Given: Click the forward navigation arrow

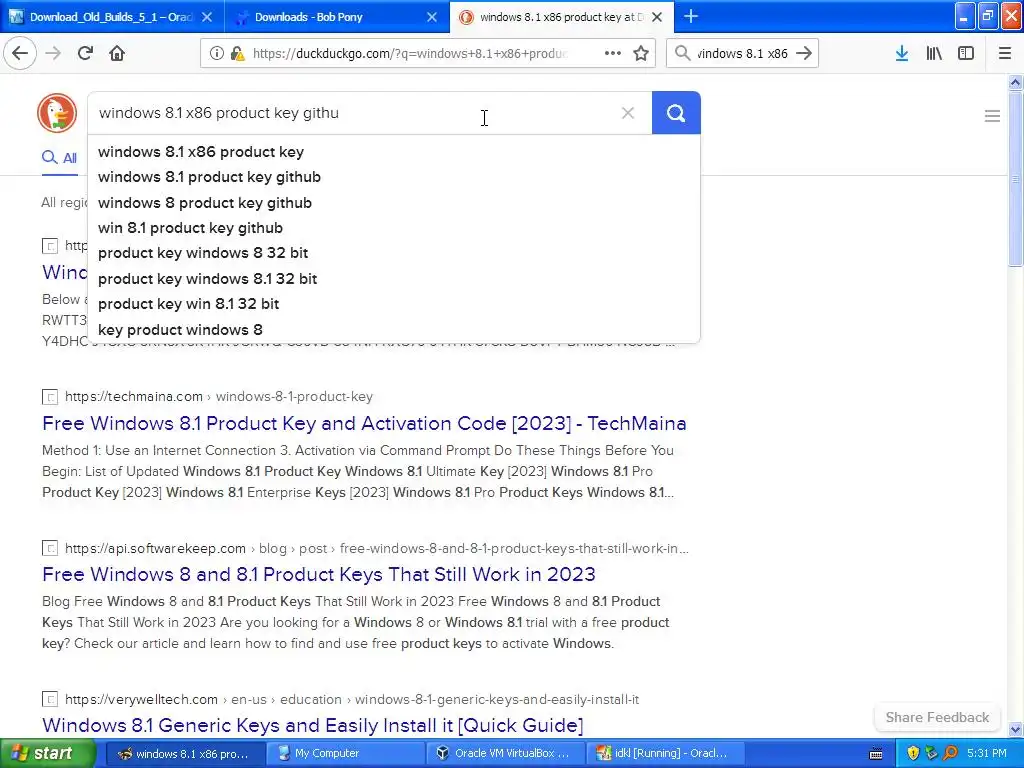Looking at the screenshot, I should [53, 53].
